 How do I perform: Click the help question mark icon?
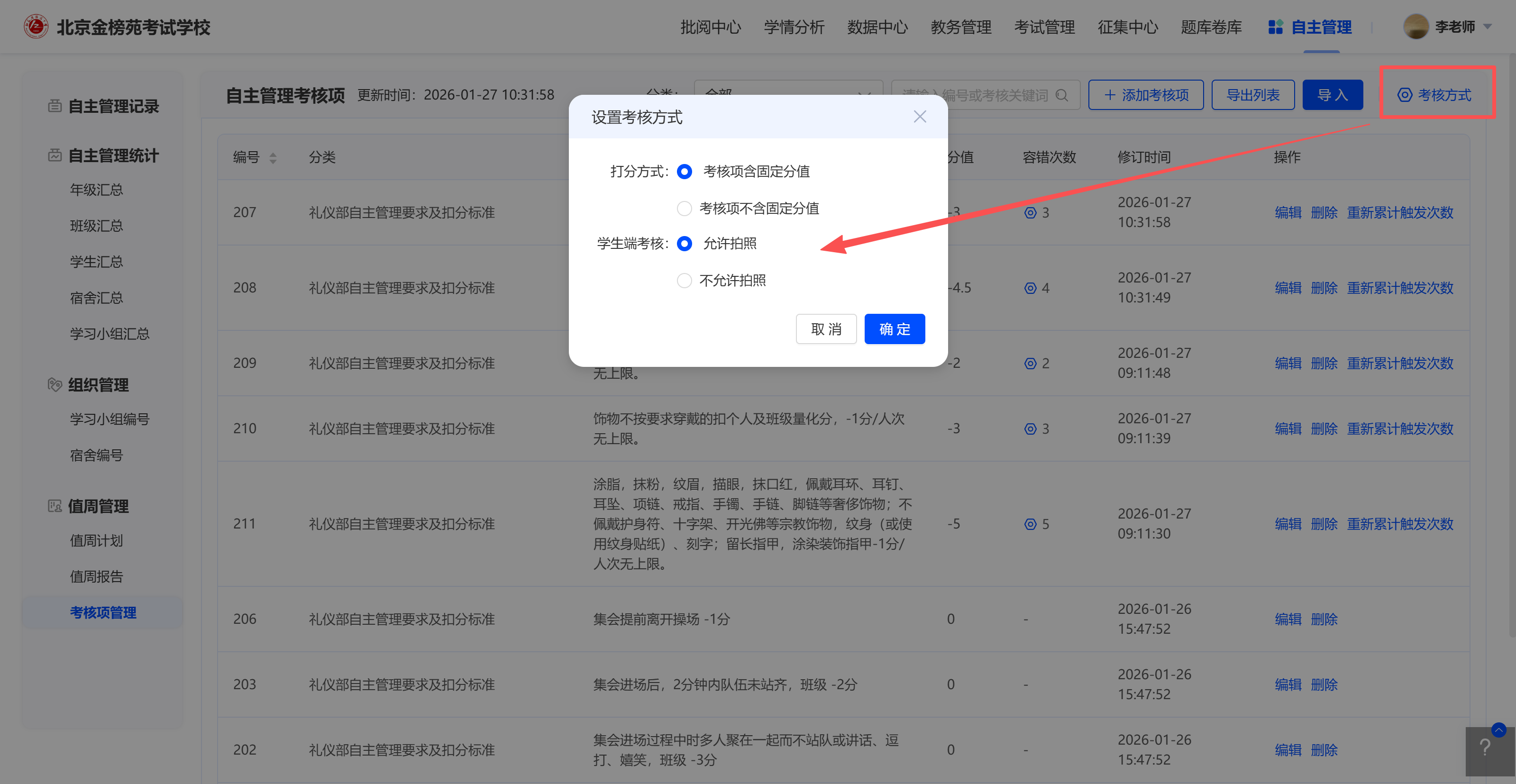coord(1485,748)
